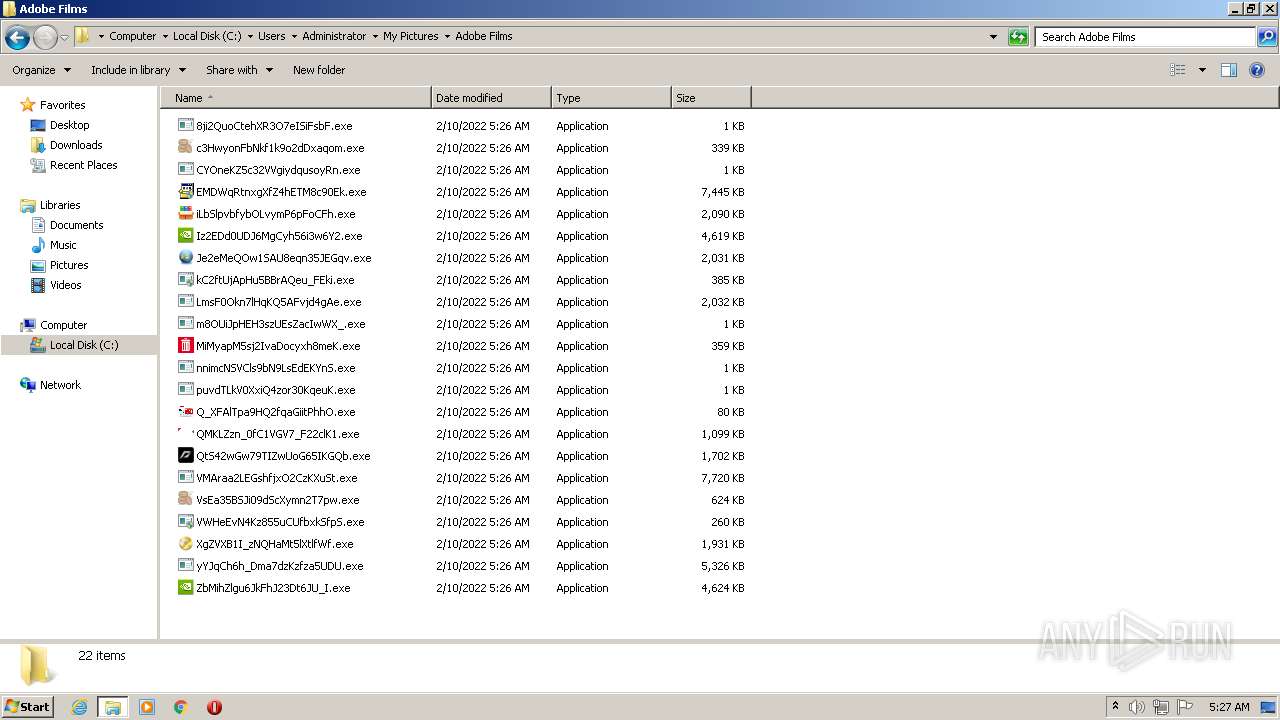Go to My Pictures in the breadcrumb

[410, 36]
